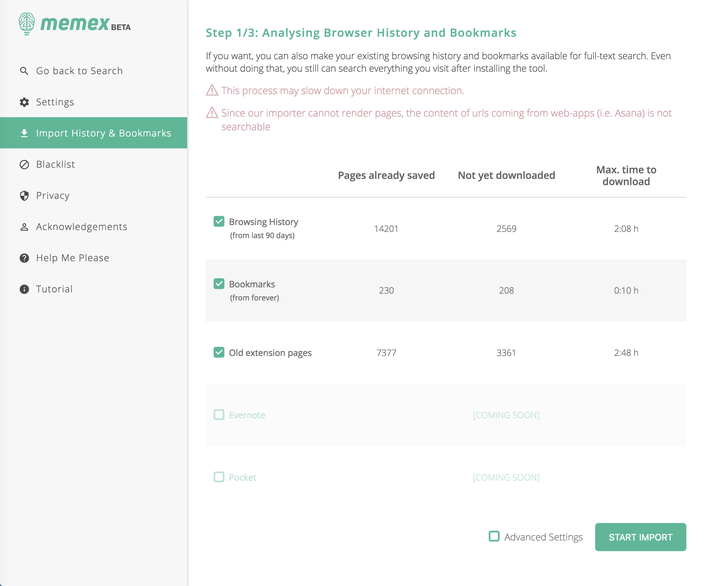Click the Blacklist blocked-circle icon
The width and height of the screenshot is (720, 586).
tap(24, 164)
